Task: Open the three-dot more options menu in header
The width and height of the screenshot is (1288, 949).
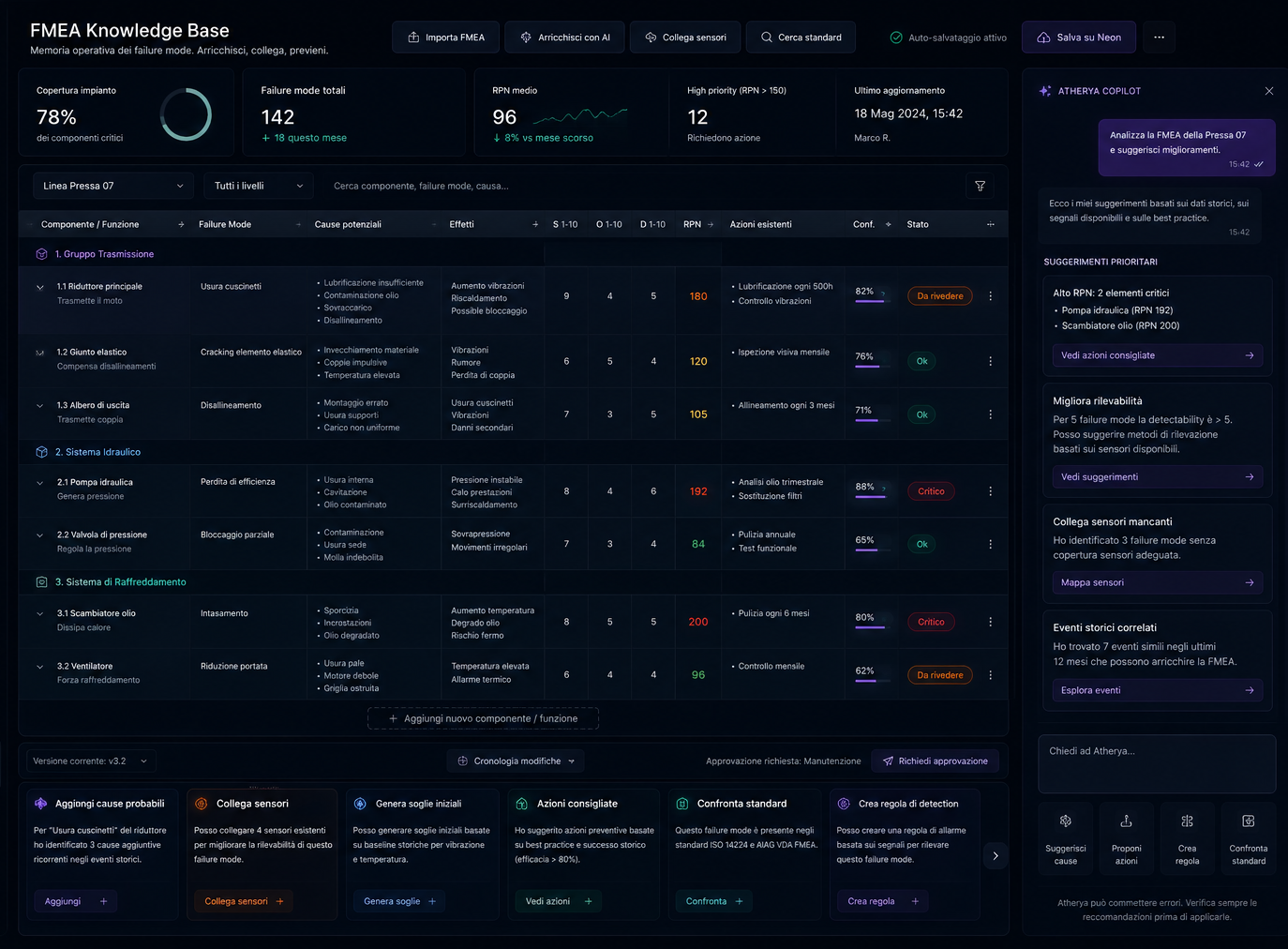Action: (x=1159, y=38)
